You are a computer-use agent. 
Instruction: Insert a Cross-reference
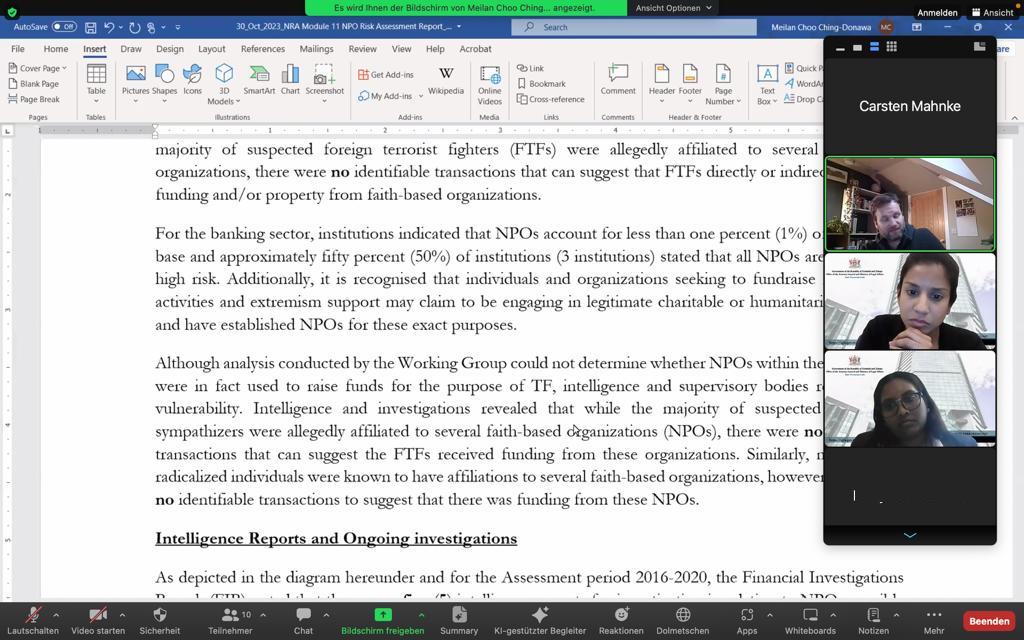[551, 99]
